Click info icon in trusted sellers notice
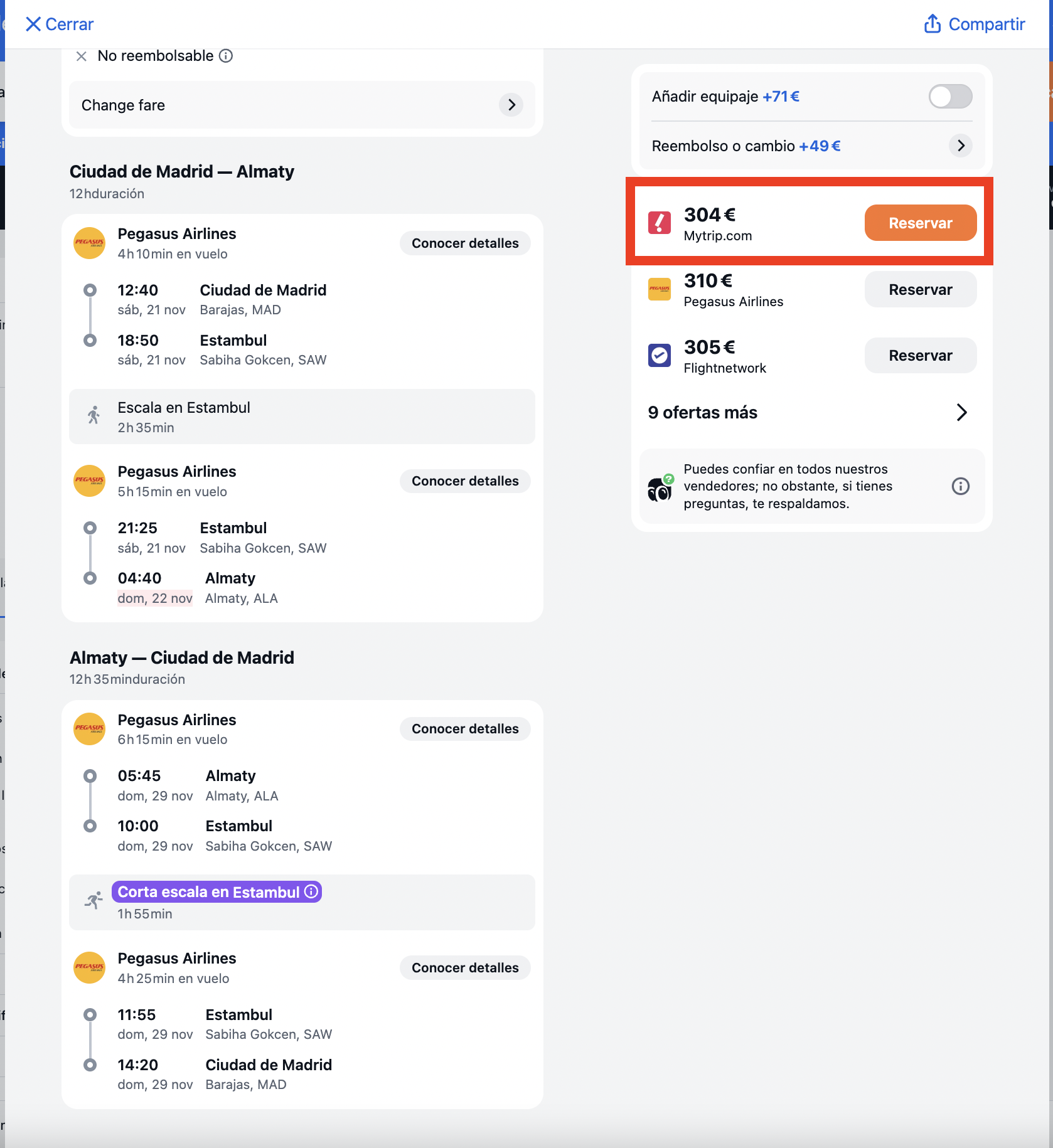 (x=960, y=486)
